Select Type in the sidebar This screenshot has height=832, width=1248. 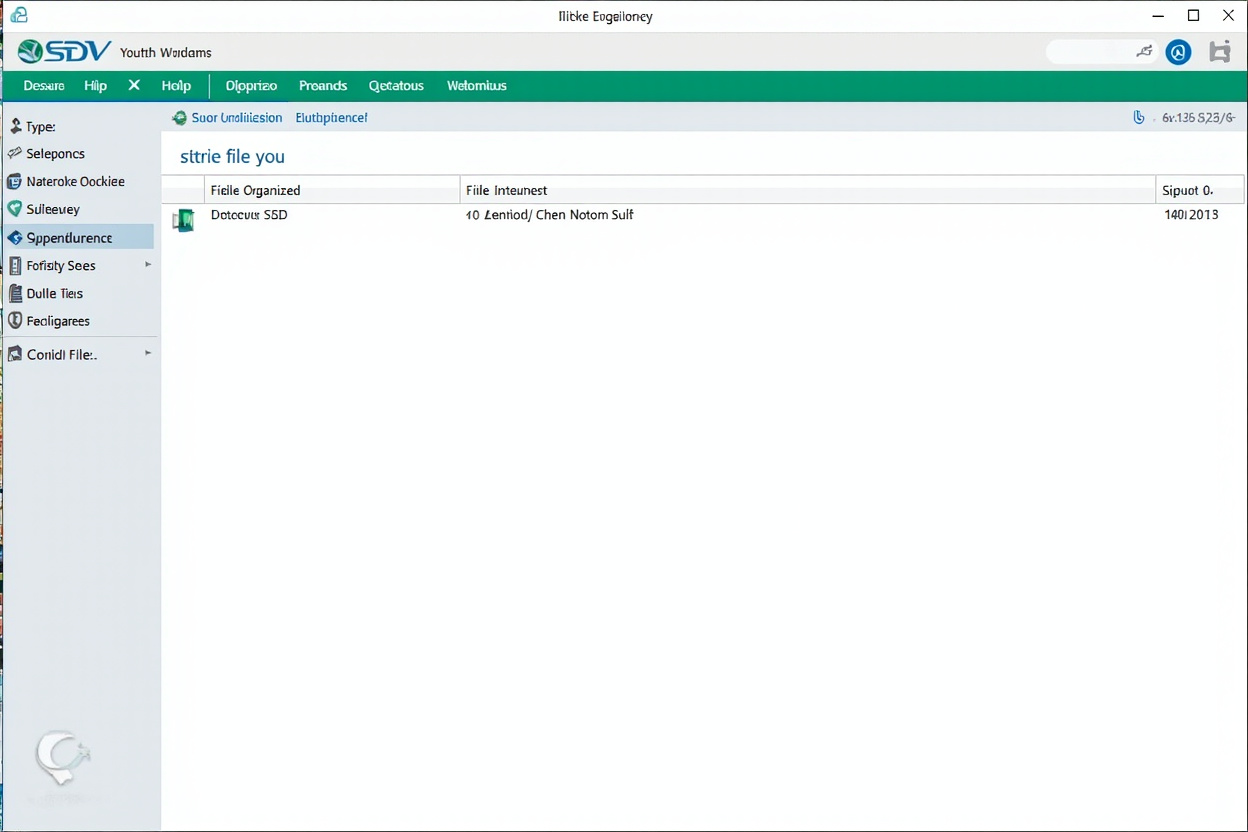pyautogui.click(x=41, y=127)
